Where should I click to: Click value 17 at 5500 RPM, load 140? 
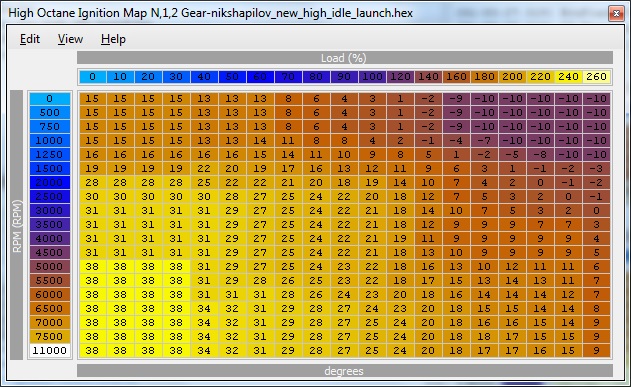pyautogui.click(x=428, y=280)
